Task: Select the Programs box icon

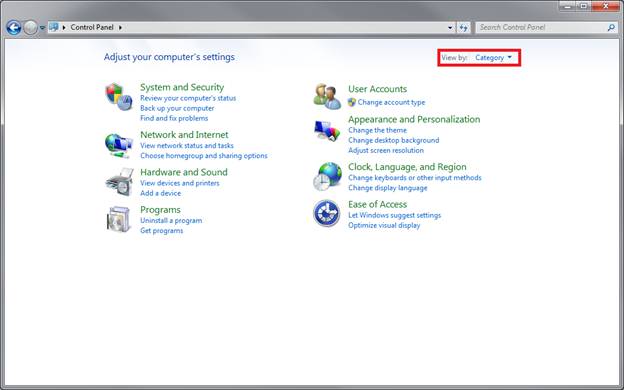Action: tap(118, 219)
